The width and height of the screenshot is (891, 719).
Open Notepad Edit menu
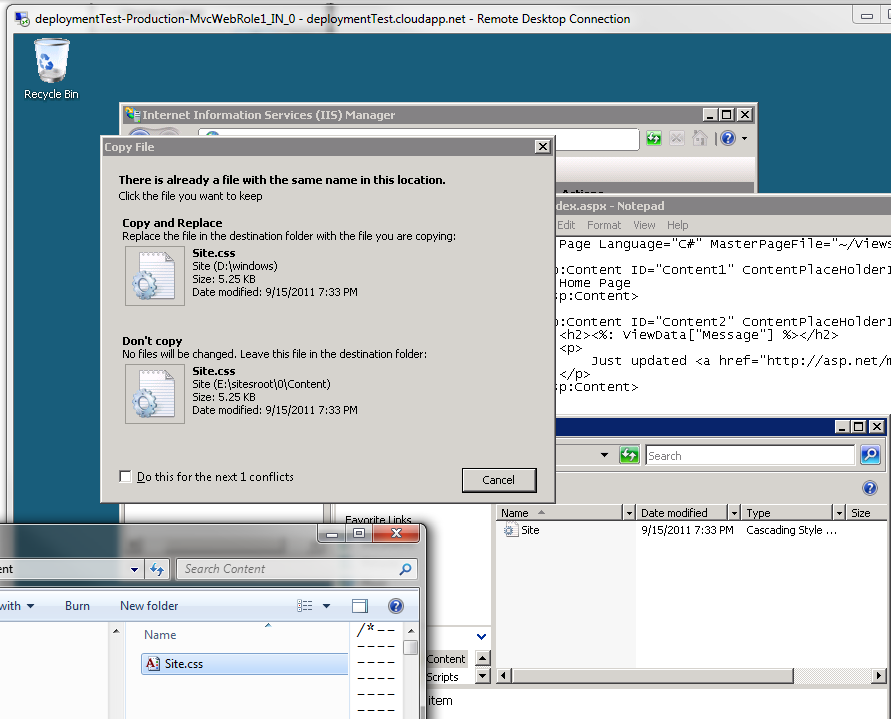(566, 225)
